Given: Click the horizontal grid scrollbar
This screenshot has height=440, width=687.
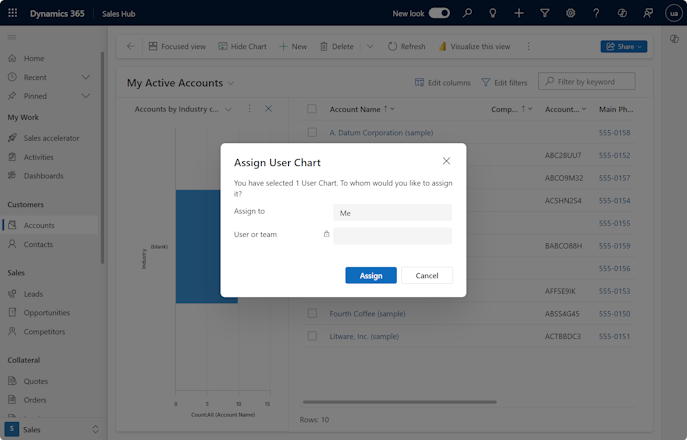Looking at the screenshot, I should click(400, 402).
